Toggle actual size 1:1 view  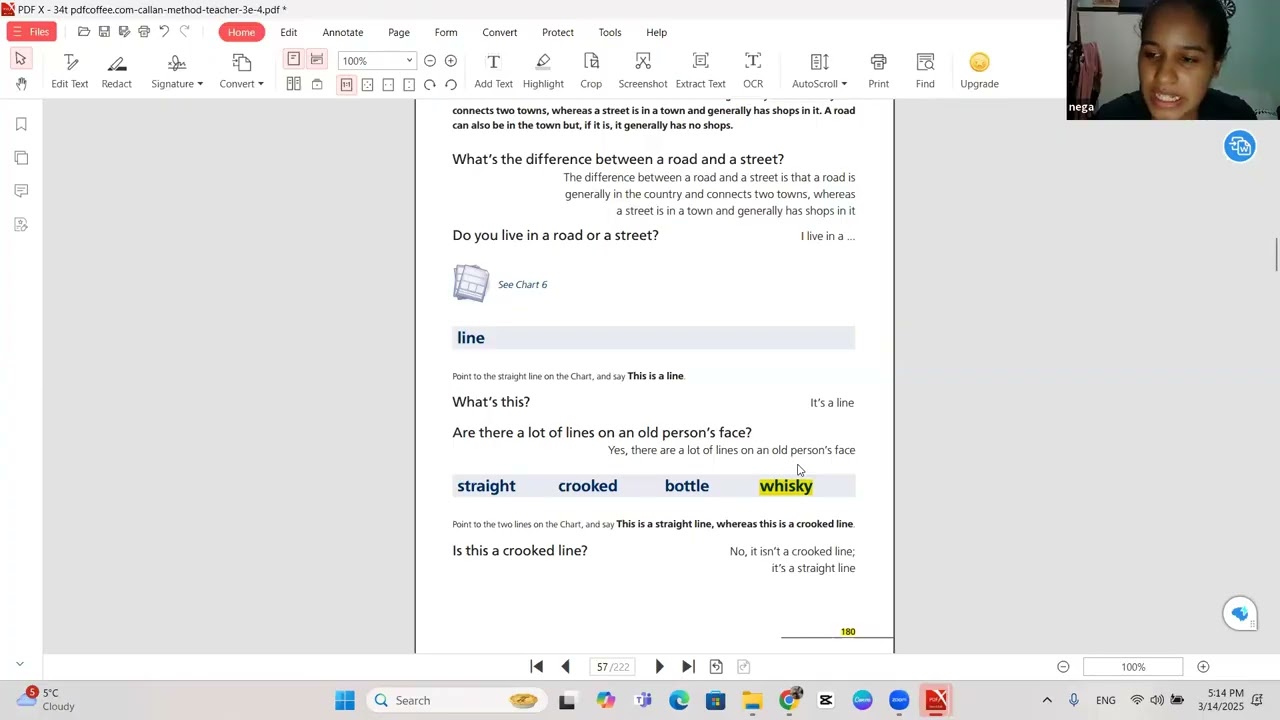tap(346, 85)
